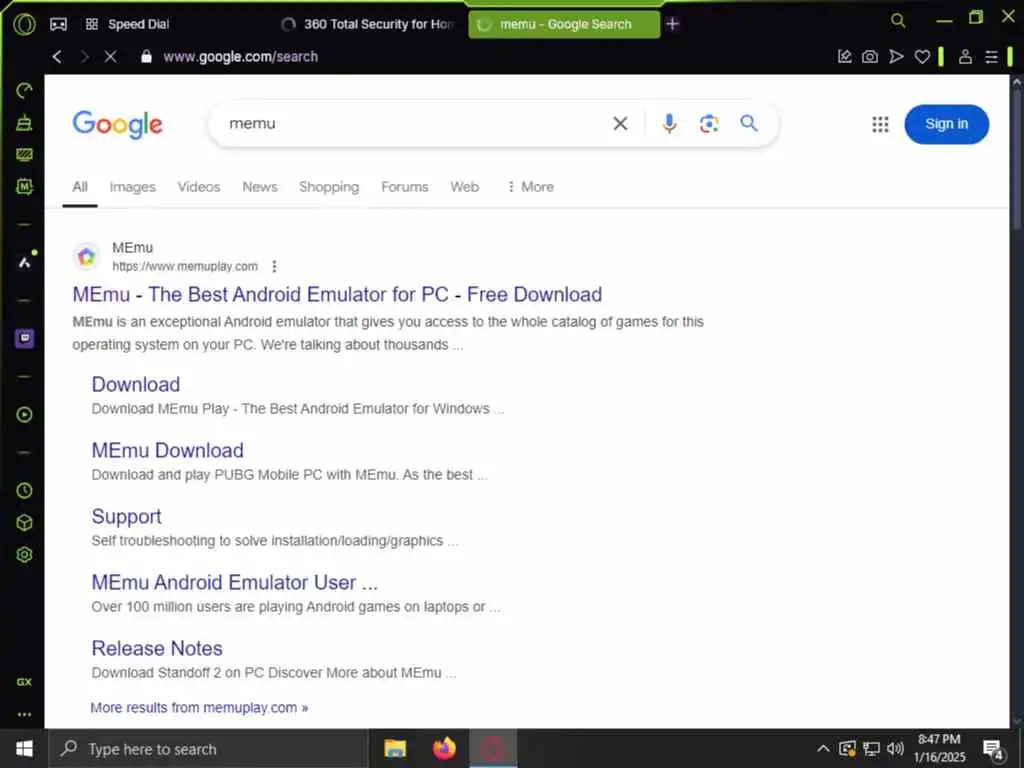Switch to Images results tab
This screenshot has height=768, width=1024.
(133, 187)
